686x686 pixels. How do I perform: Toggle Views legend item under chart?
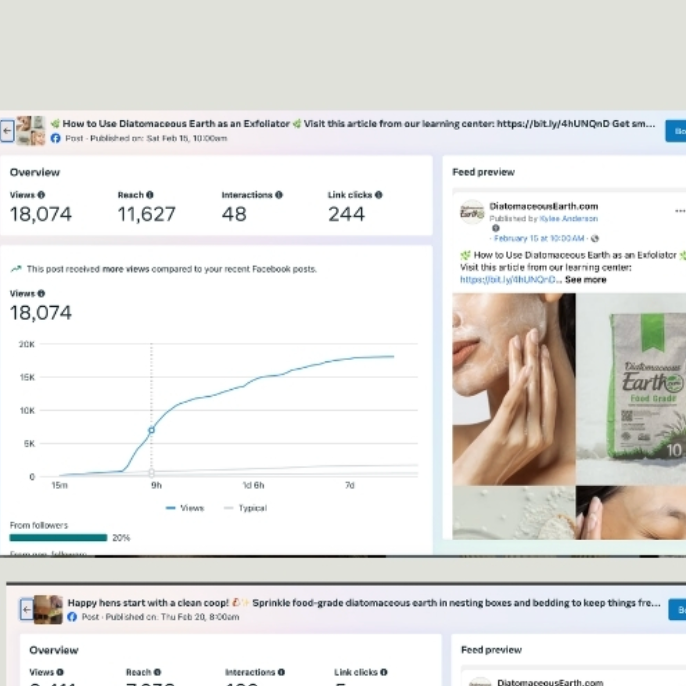click(x=185, y=508)
